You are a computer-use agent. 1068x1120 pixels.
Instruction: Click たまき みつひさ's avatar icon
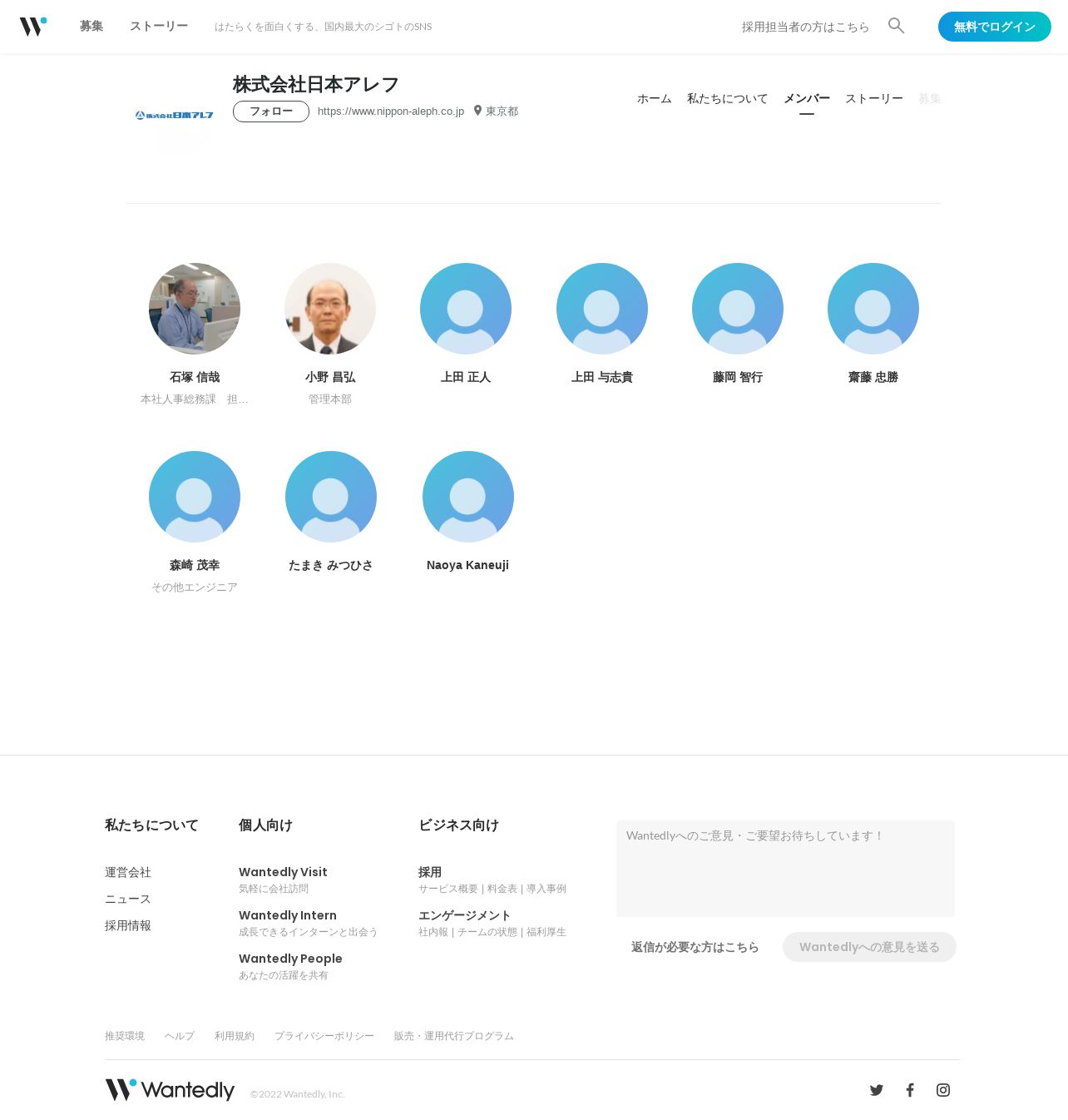331,497
